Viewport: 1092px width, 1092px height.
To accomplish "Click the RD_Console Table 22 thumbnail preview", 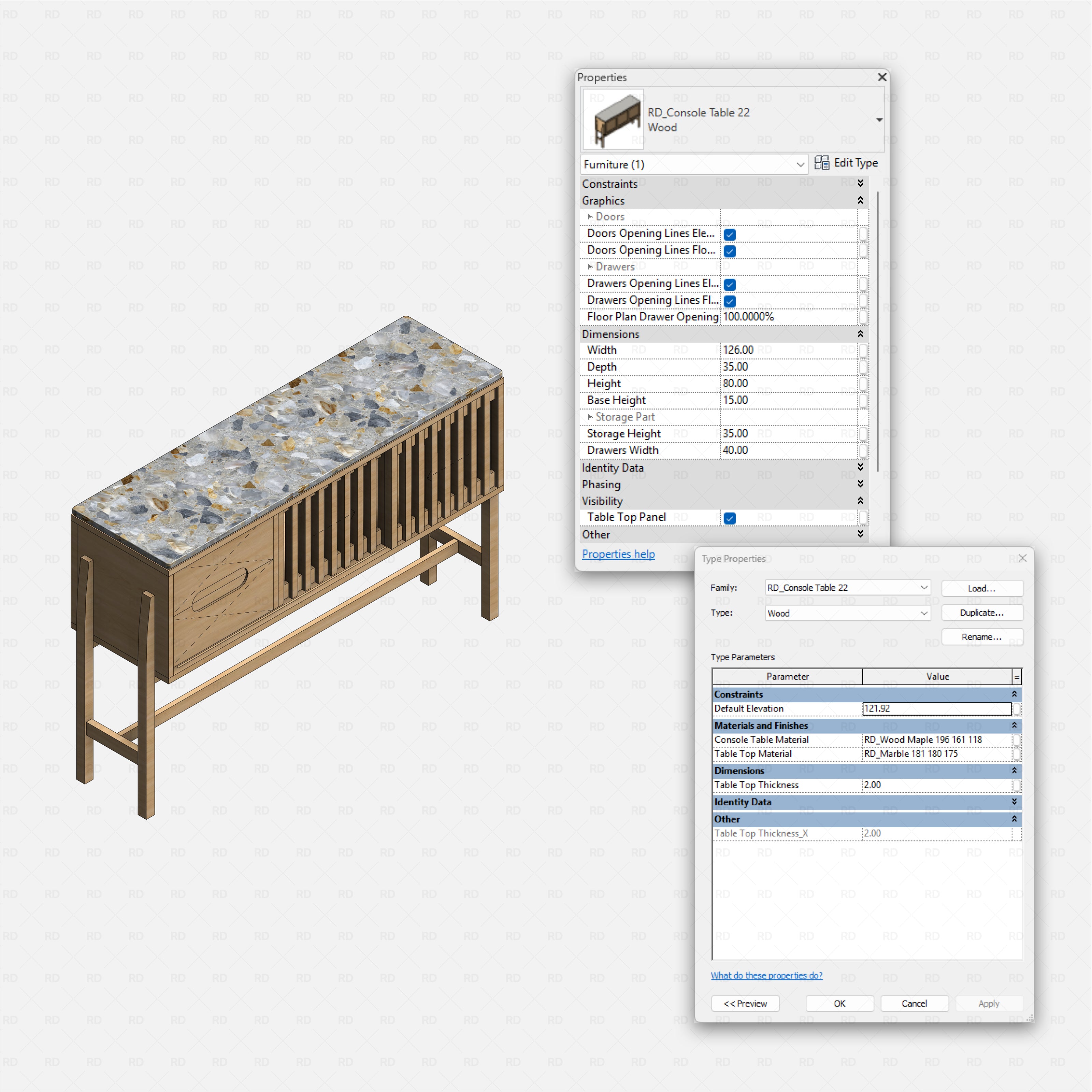I will coord(613,119).
